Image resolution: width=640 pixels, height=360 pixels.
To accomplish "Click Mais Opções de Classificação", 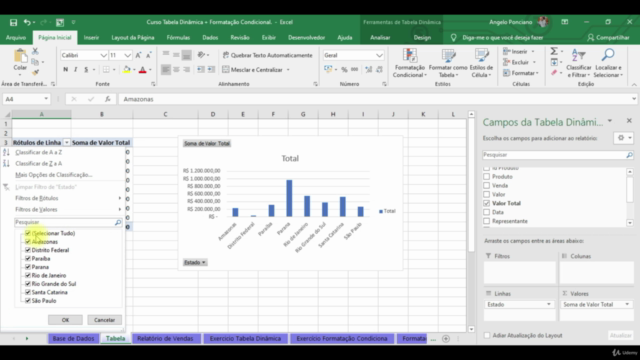I will 54,175.
